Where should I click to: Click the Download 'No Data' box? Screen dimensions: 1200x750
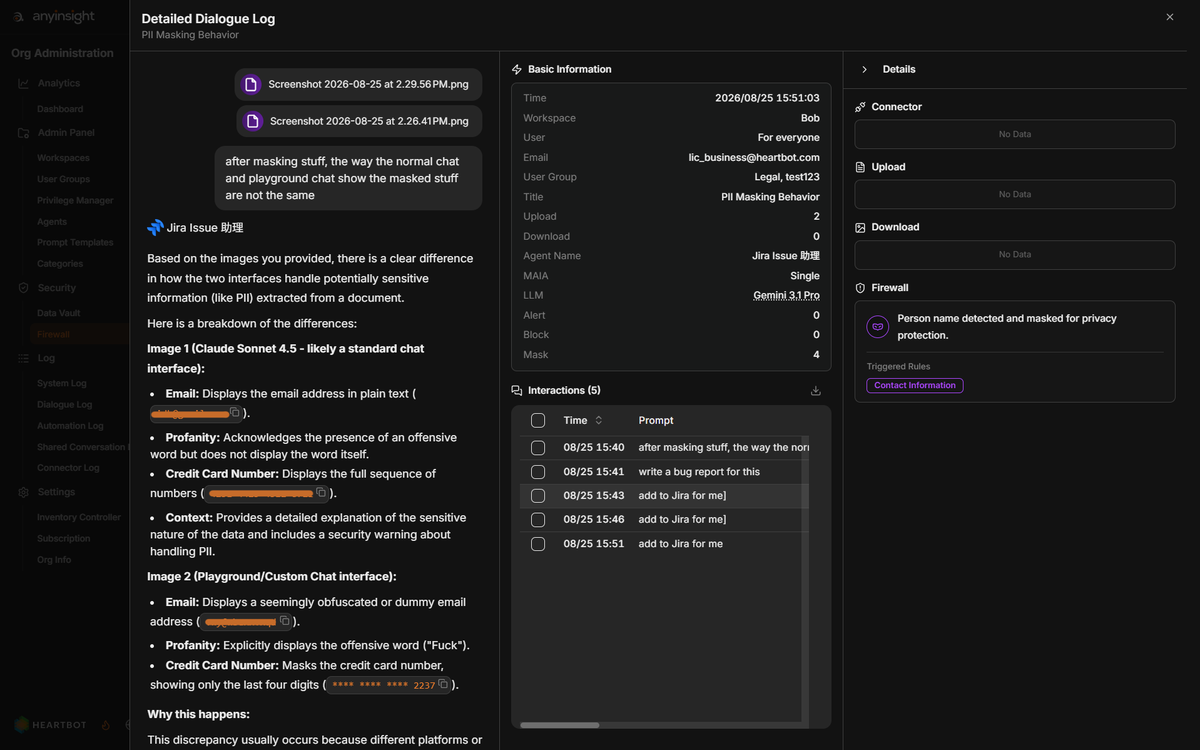pyautogui.click(x=1015, y=254)
